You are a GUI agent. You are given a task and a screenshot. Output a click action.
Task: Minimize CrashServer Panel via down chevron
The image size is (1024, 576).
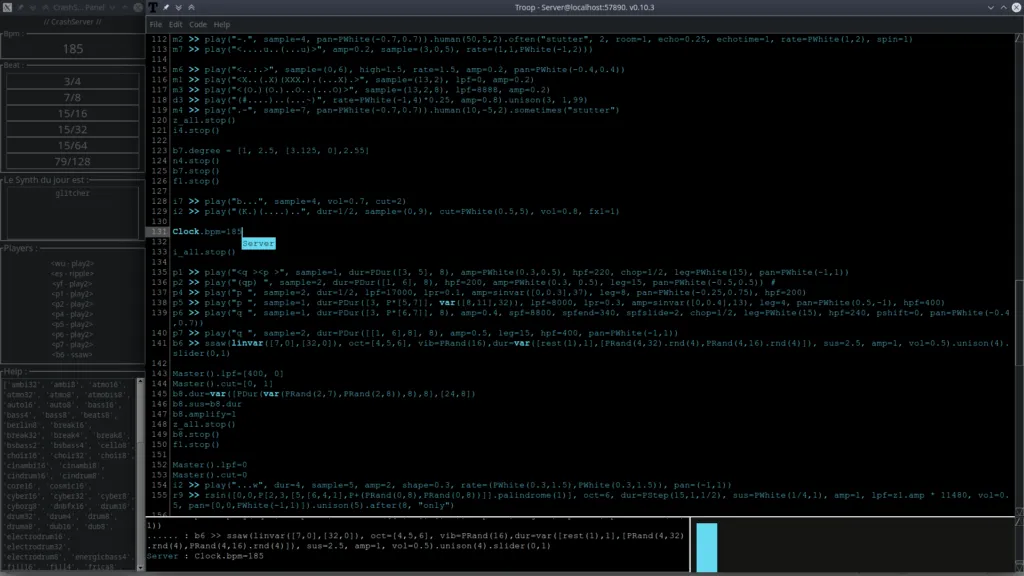[x=112, y=7]
